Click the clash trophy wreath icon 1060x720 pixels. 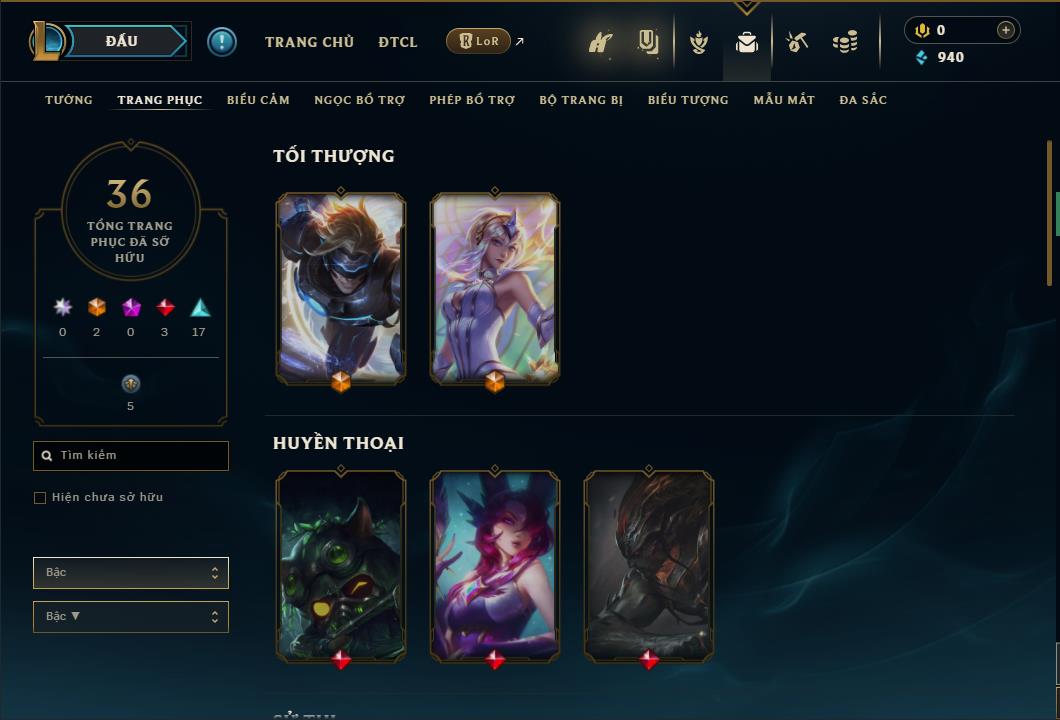[x=699, y=42]
